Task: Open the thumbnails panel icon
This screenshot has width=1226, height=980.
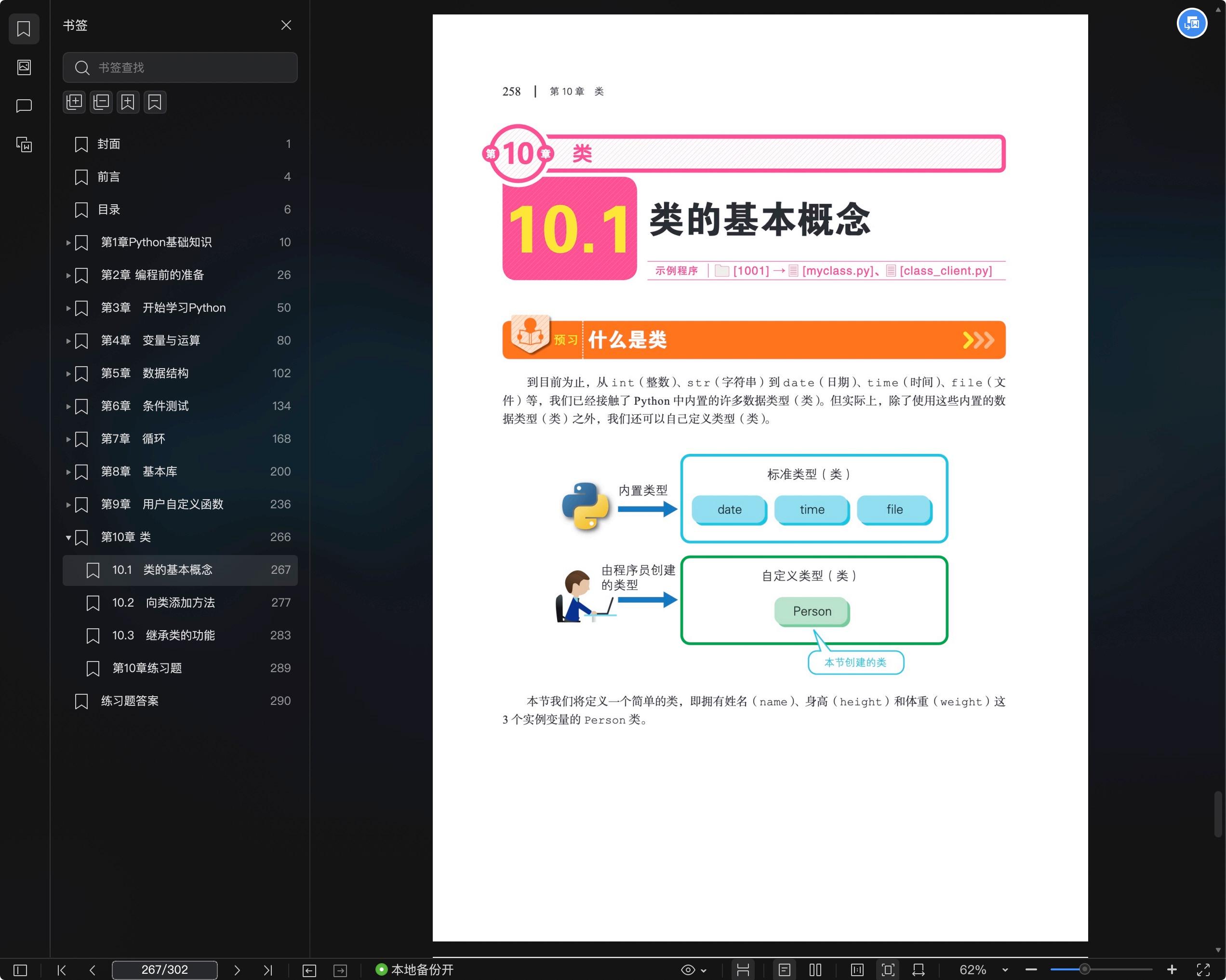Action: 24,67
